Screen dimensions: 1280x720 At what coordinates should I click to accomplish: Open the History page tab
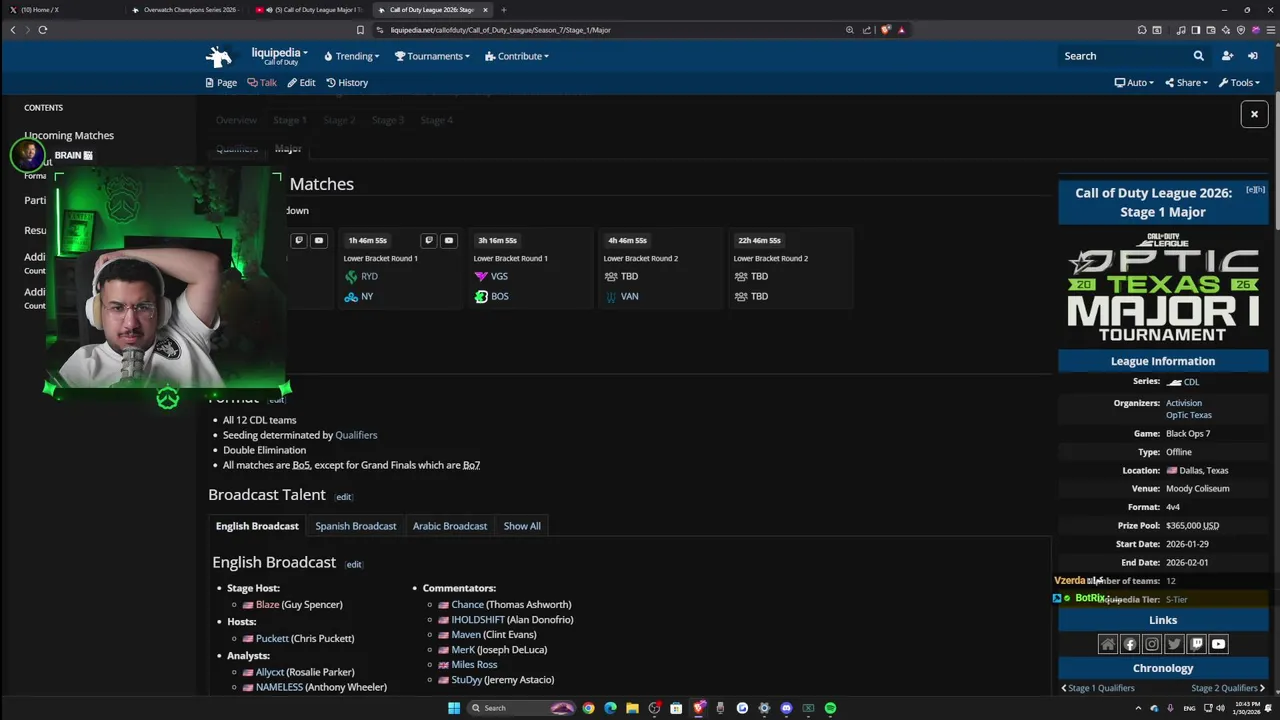(347, 83)
